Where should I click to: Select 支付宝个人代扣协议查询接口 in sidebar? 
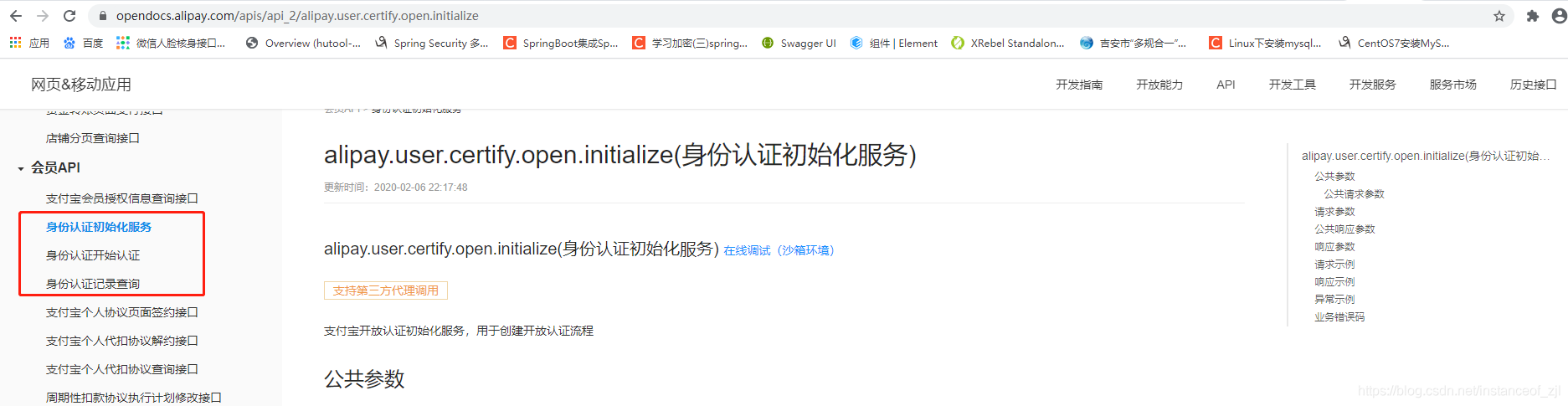click(x=122, y=369)
